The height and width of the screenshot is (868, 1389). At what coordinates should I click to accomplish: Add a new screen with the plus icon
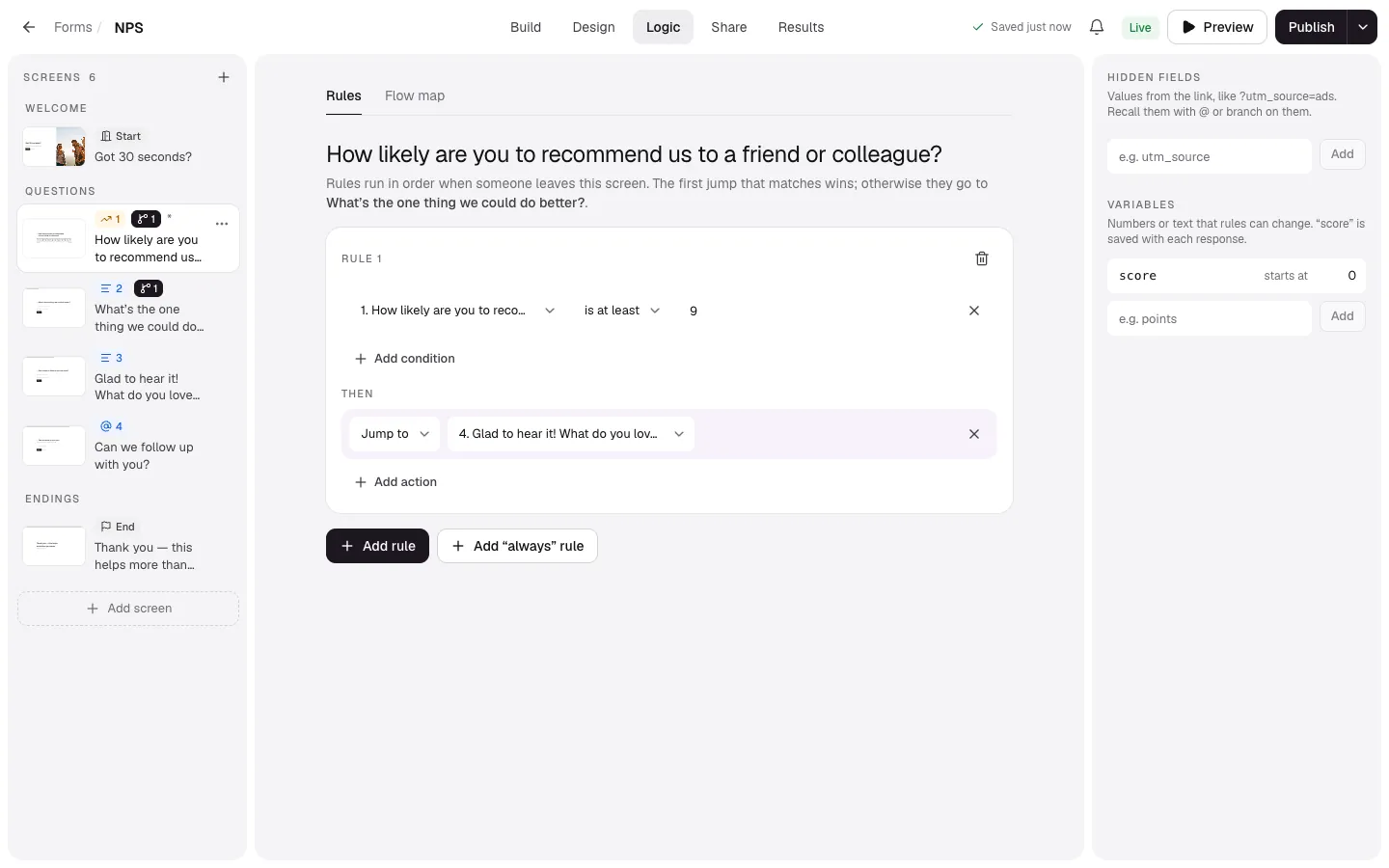224,77
